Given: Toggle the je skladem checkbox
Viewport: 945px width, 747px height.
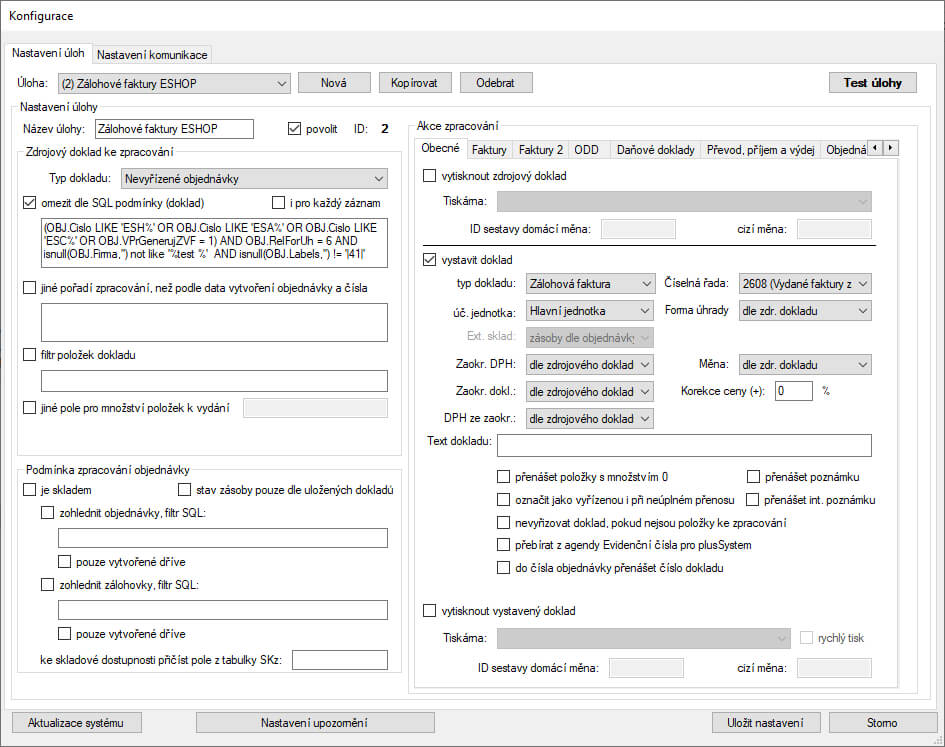Looking at the screenshot, I should (x=29, y=490).
